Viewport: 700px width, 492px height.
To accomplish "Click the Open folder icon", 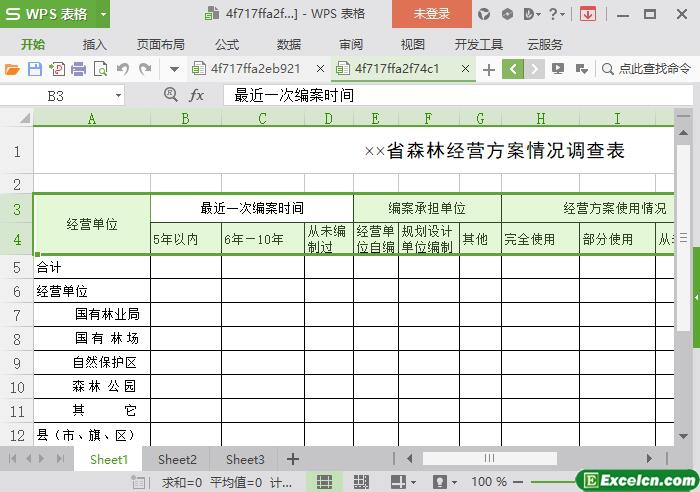I will click(12, 69).
